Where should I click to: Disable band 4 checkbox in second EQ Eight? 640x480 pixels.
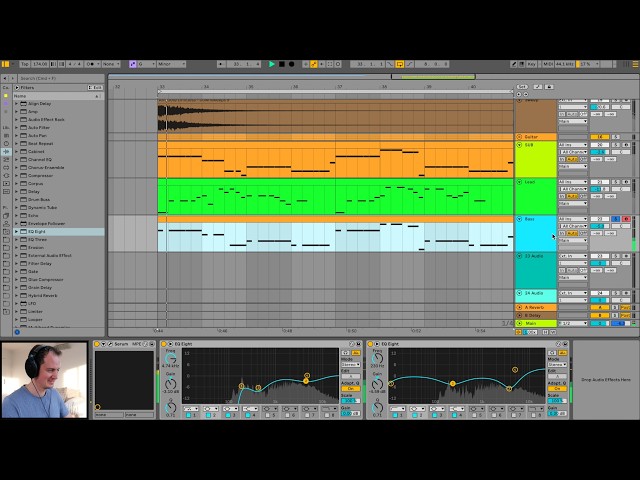(x=454, y=415)
